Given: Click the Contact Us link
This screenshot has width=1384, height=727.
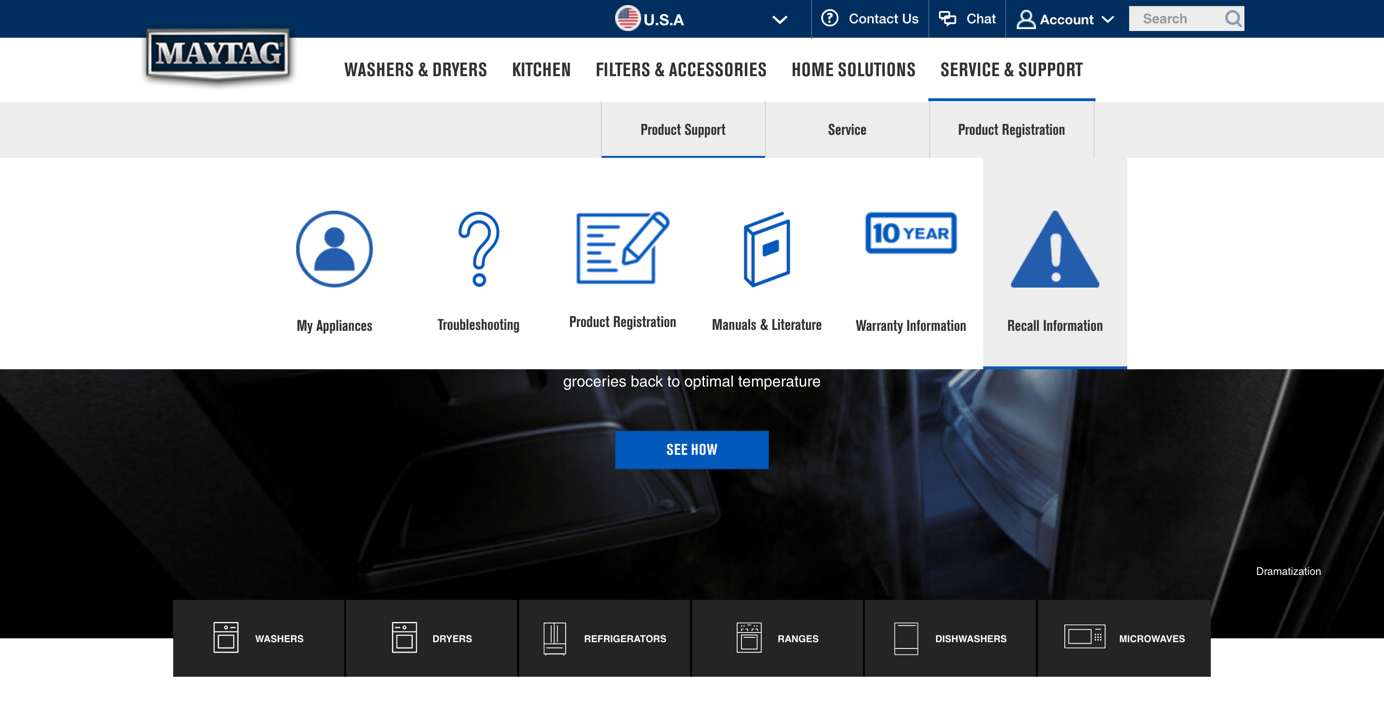Looking at the screenshot, I should pyautogui.click(x=870, y=19).
